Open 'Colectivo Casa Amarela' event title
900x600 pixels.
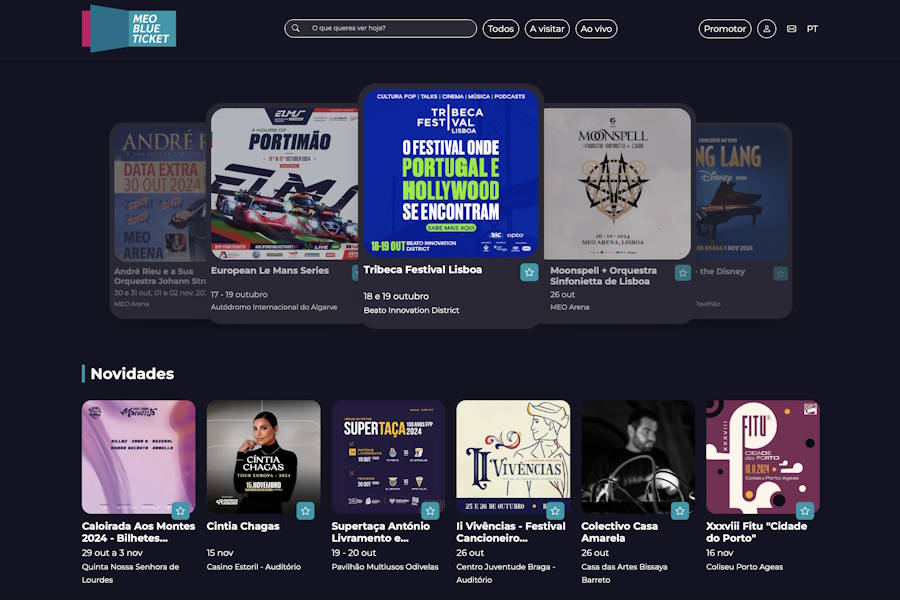(619, 532)
